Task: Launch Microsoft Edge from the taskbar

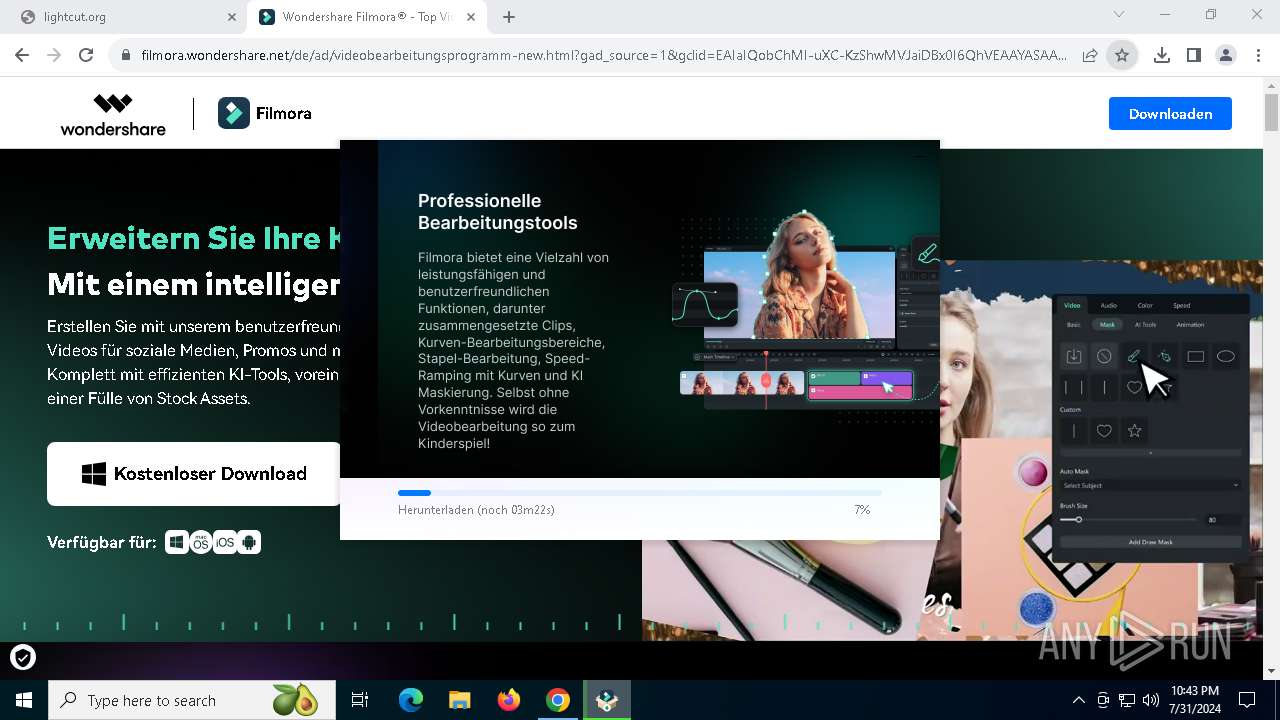Action: 411,700
